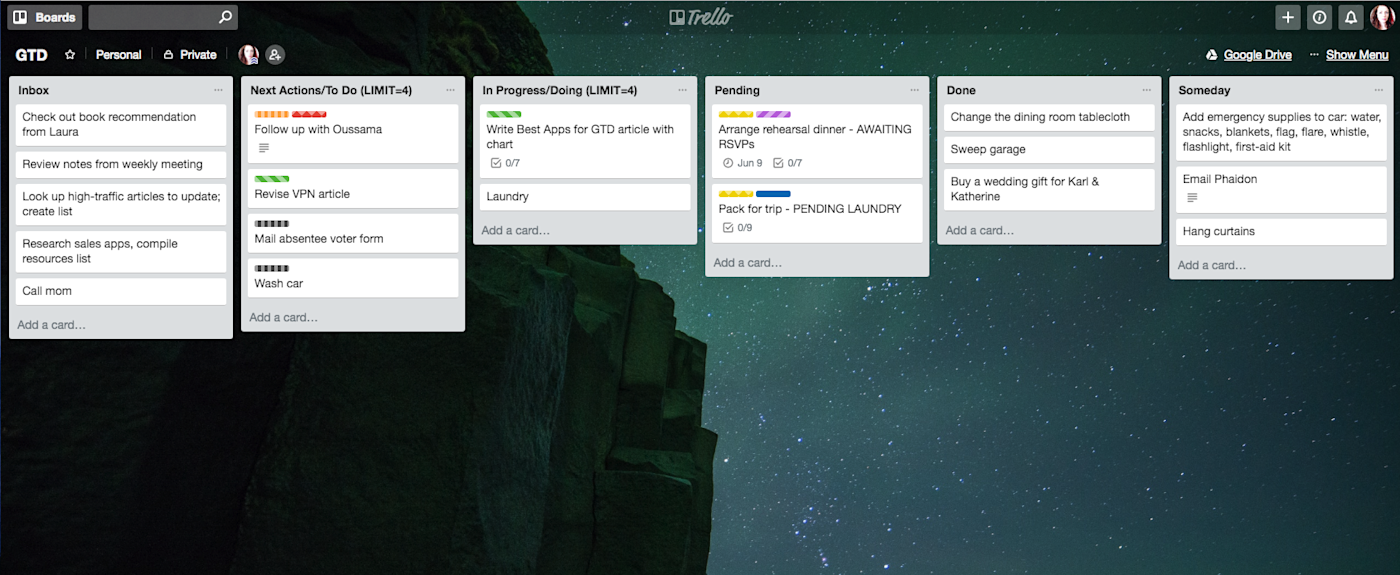1400x575 pixels.
Task: Click blue label on Pack for trip card
Action: tap(773, 194)
